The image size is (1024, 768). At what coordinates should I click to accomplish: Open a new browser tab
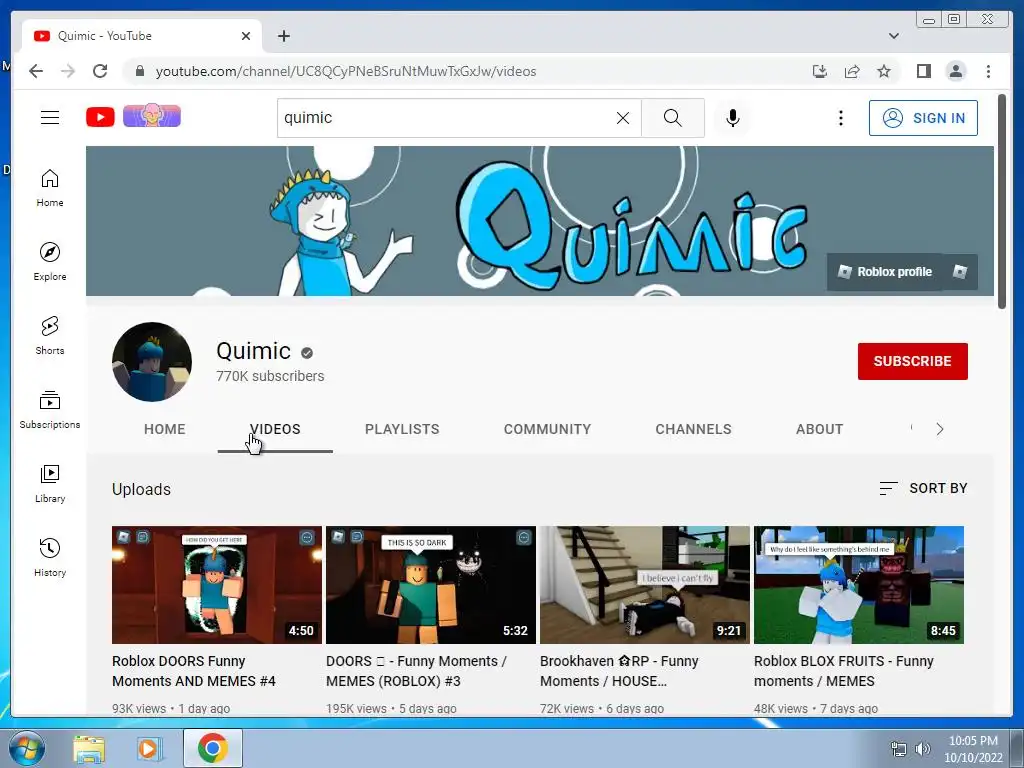coord(283,36)
